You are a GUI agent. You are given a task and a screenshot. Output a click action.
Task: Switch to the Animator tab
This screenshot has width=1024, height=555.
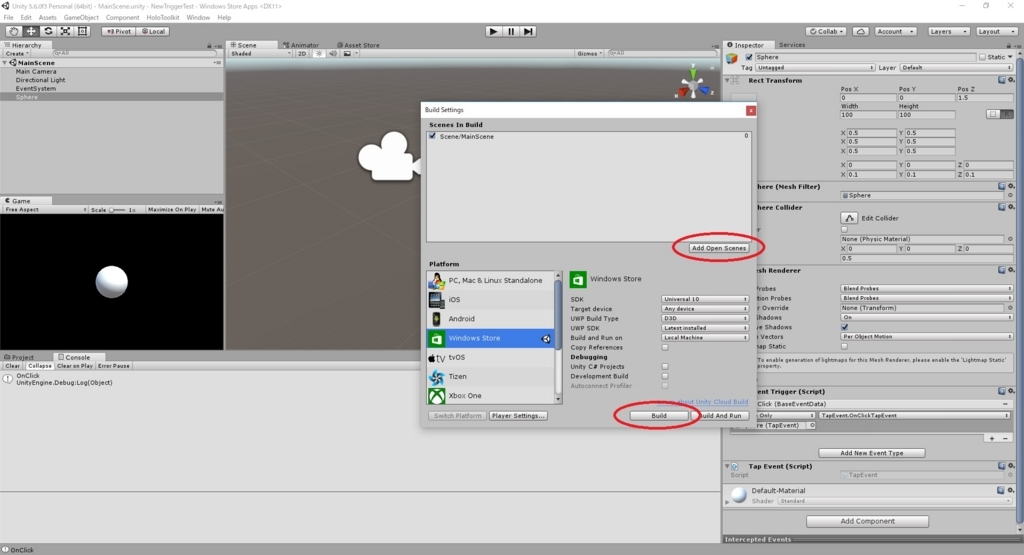pos(301,45)
